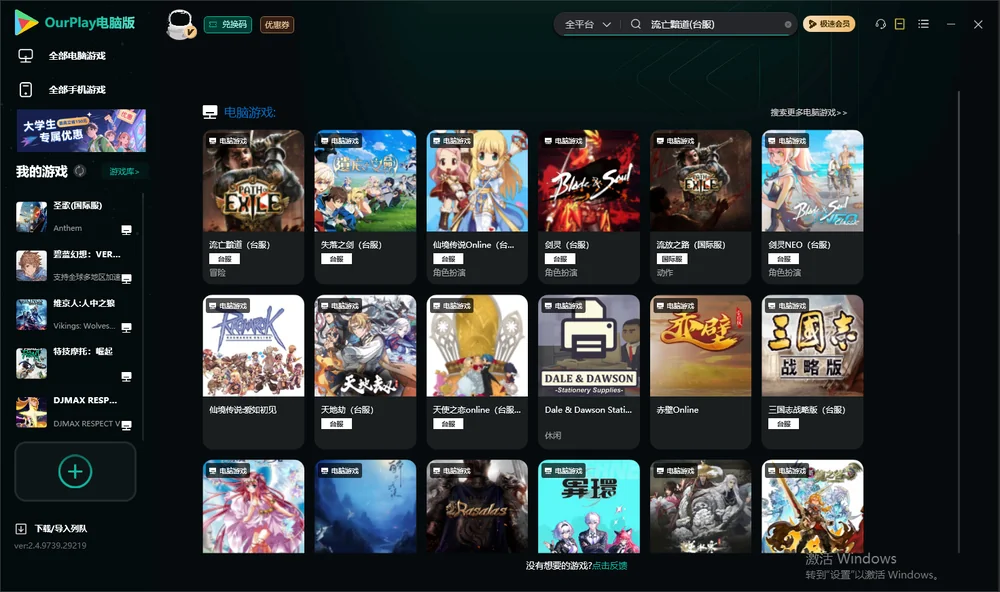The height and width of the screenshot is (592, 1000).
Task: Open the 天地劫 (台服) game card
Action: [x=365, y=372]
